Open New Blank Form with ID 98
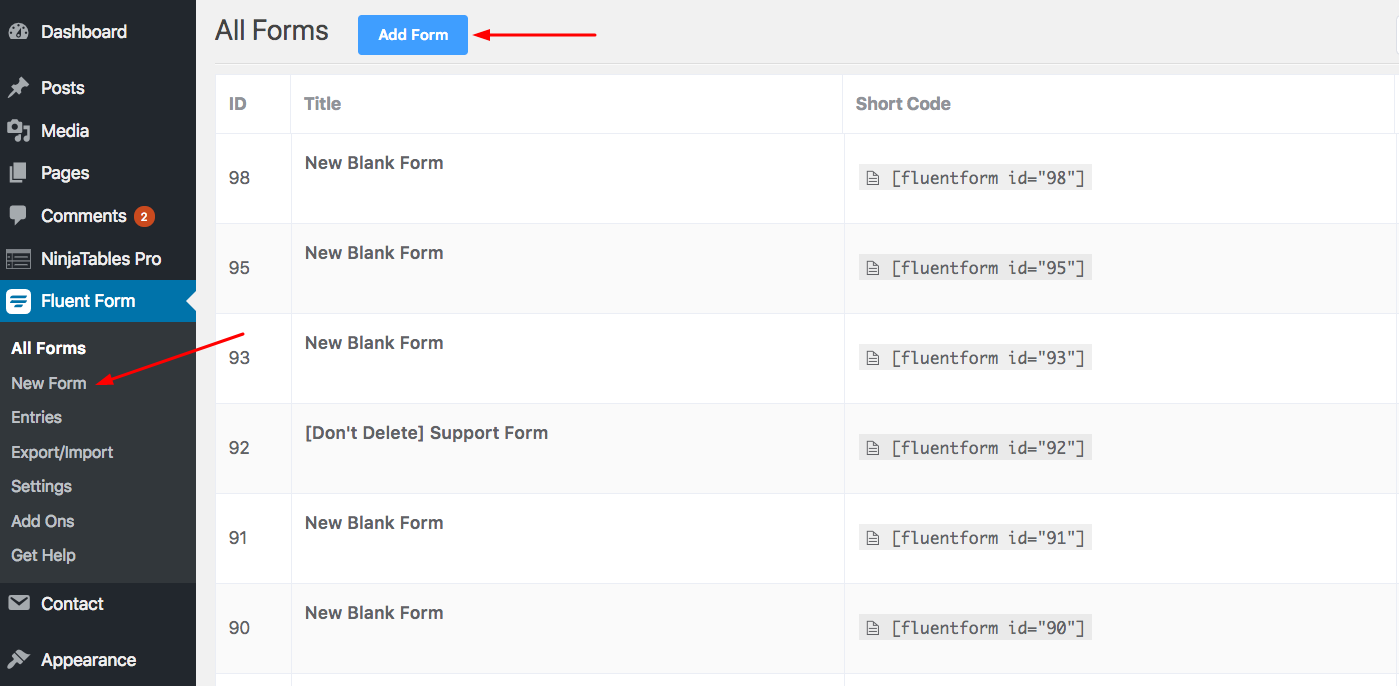1399x686 pixels. pos(374,163)
